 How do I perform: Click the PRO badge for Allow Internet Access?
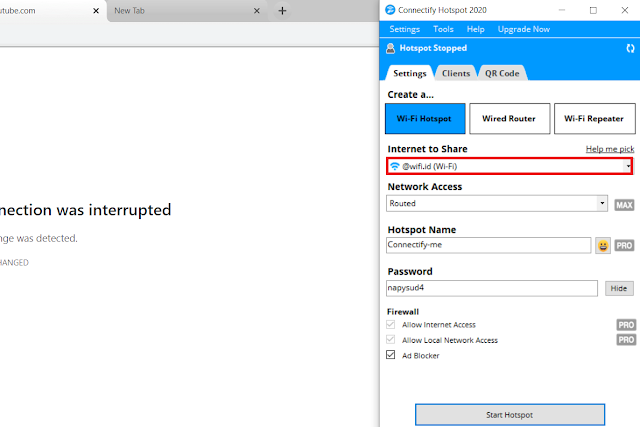626,325
